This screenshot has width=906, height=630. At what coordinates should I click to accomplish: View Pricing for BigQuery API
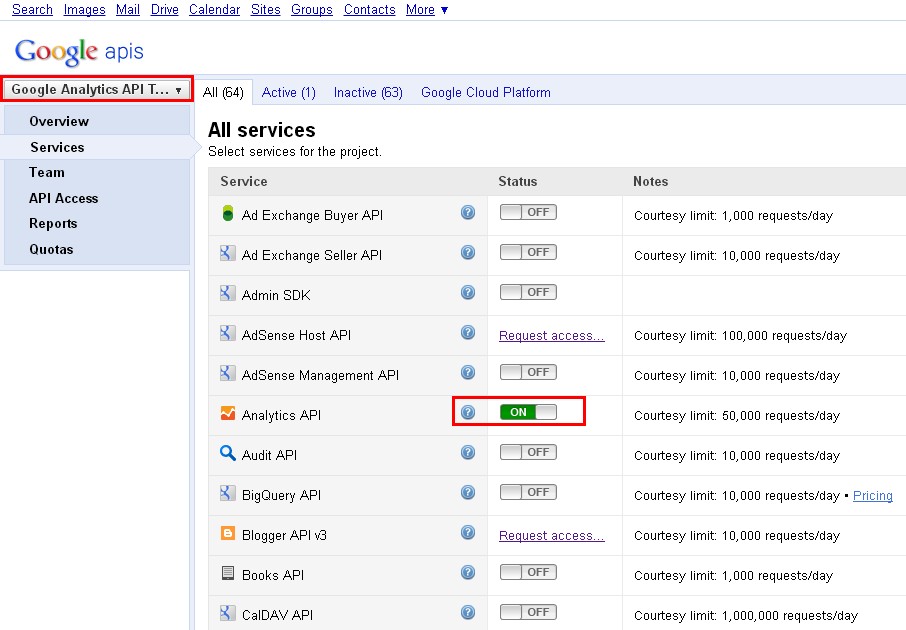point(872,495)
